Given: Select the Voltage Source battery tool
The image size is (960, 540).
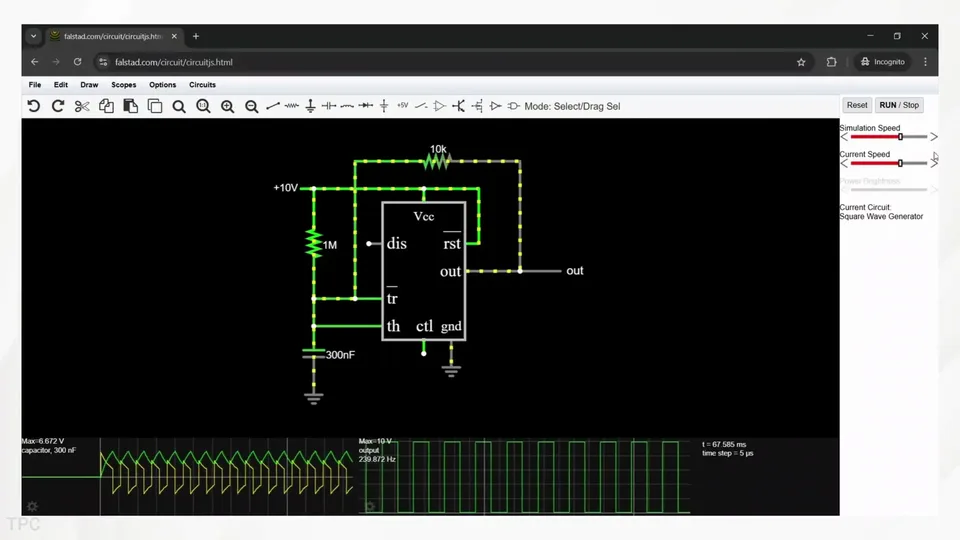Looking at the screenshot, I should (384, 106).
